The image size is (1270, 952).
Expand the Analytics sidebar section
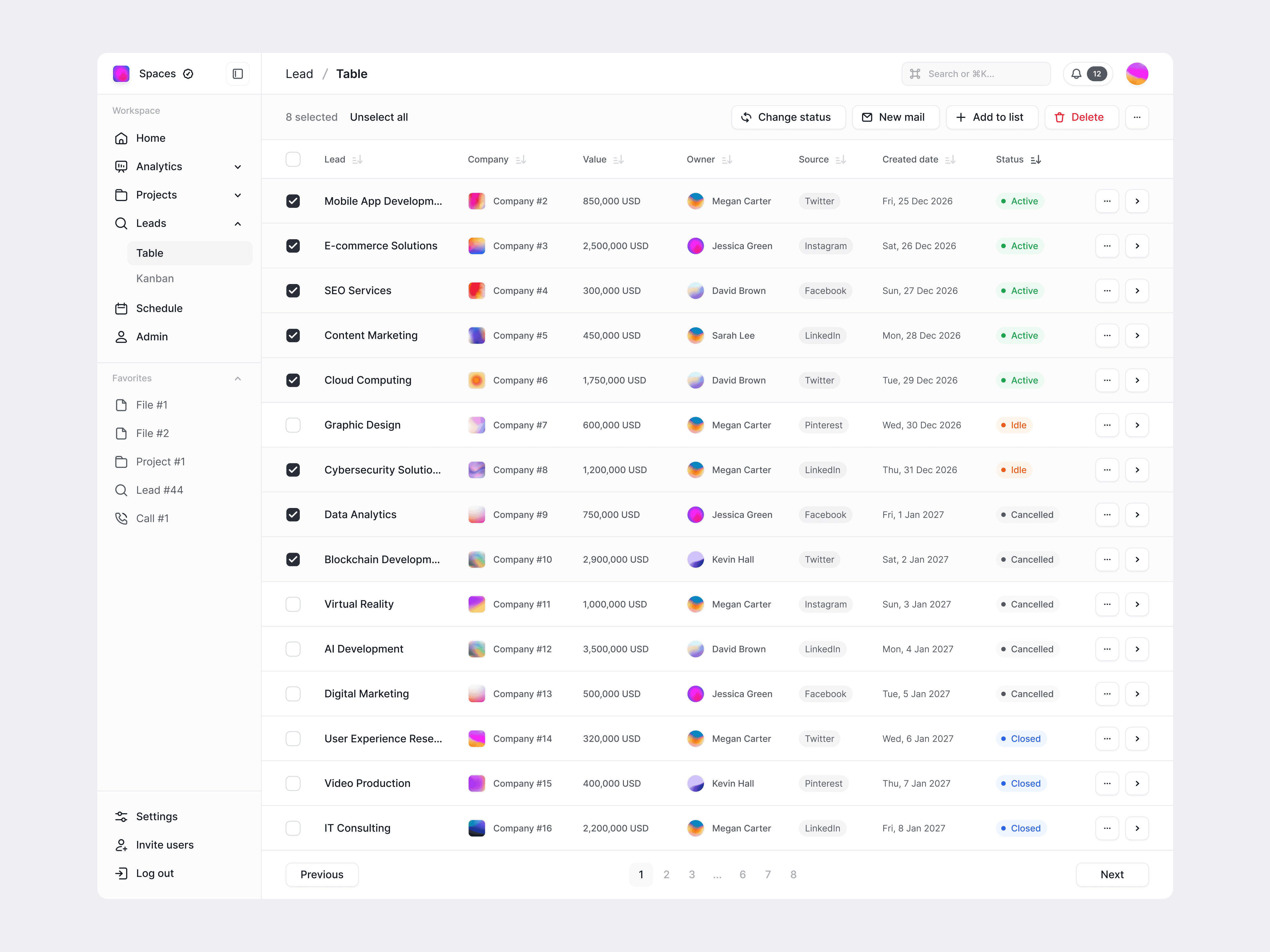tap(238, 167)
